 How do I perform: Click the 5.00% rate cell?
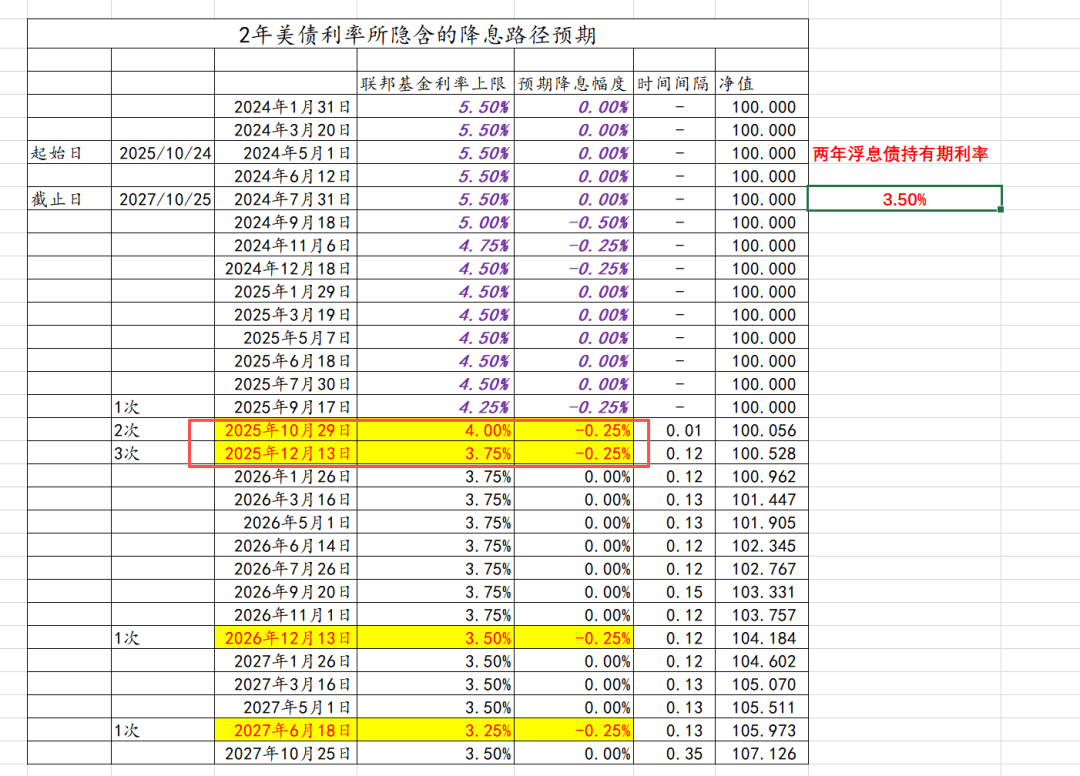pos(435,222)
